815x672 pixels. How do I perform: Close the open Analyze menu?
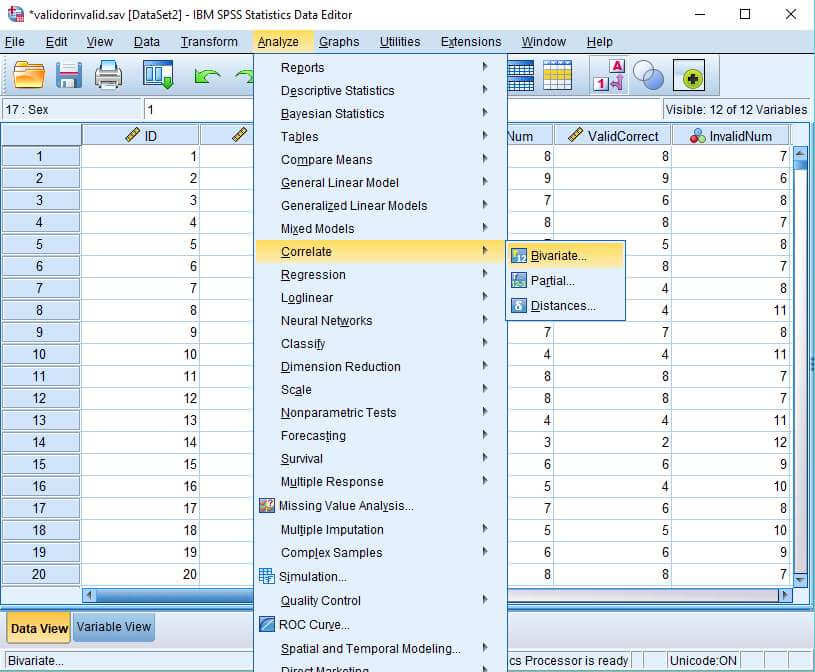pos(278,42)
